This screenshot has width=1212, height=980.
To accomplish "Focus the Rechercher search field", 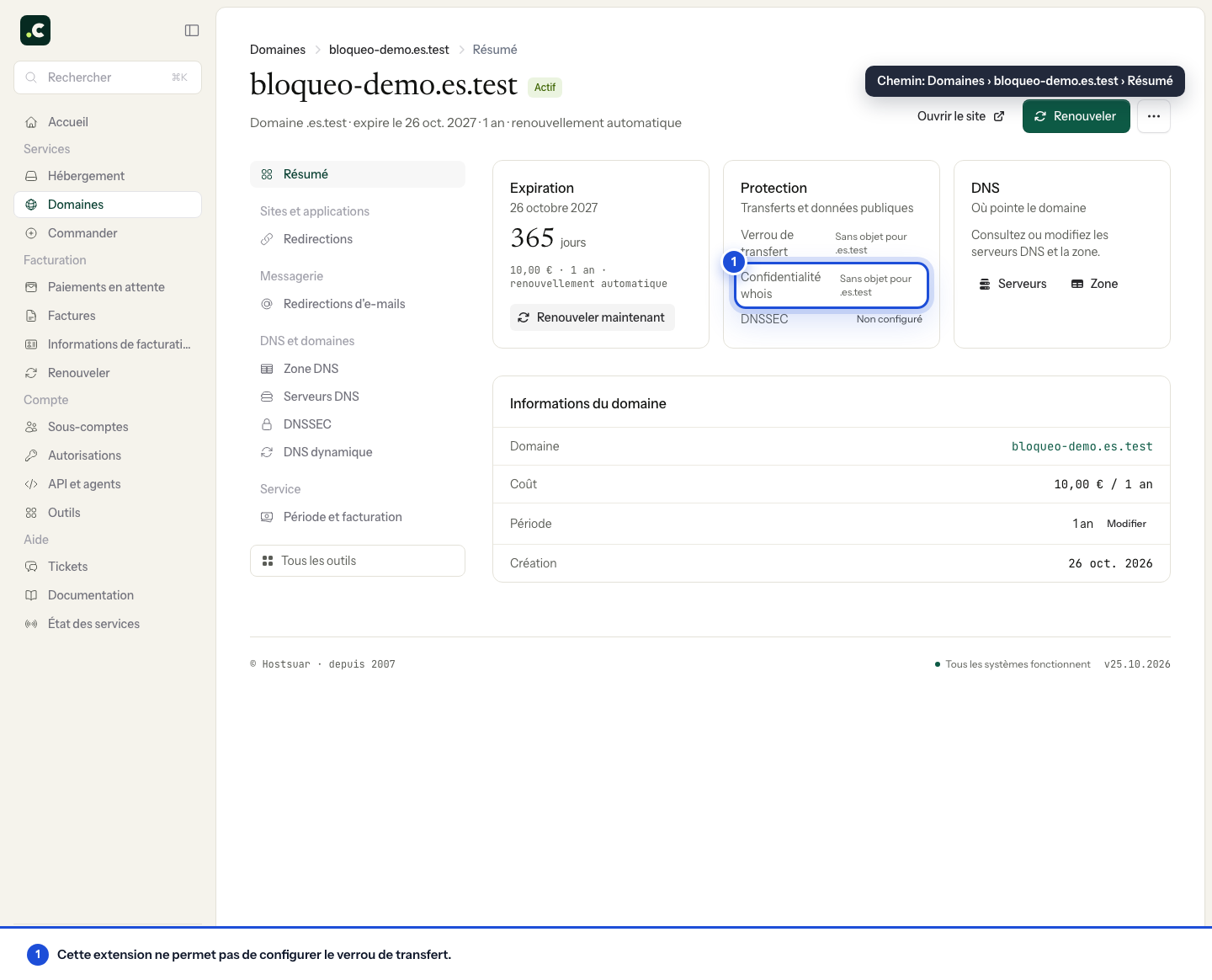I will (108, 77).
